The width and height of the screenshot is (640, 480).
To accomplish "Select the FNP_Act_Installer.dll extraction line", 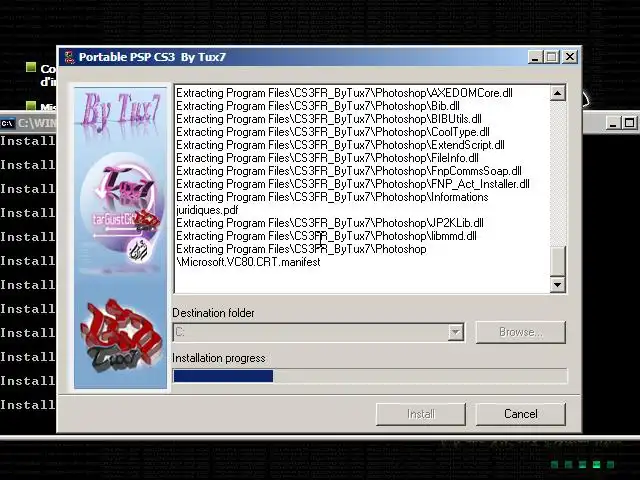I will (353, 184).
